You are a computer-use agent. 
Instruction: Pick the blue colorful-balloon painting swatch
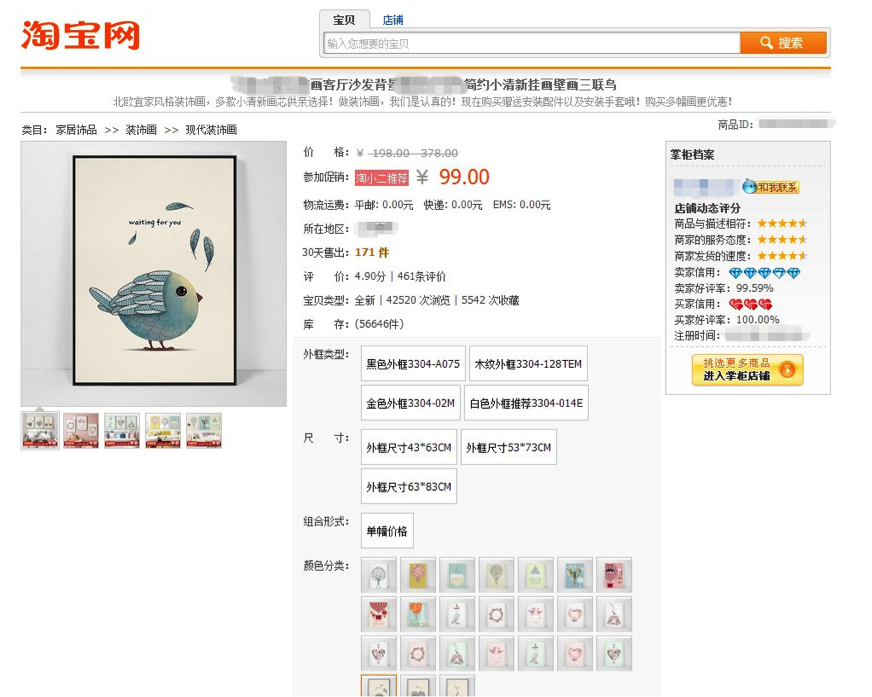click(x=575, y=575)
